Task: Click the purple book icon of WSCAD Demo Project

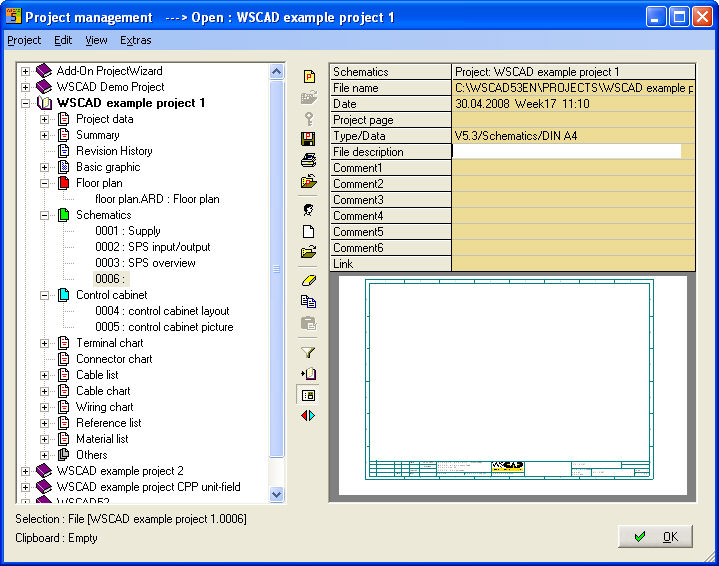Action: [44, 87]
